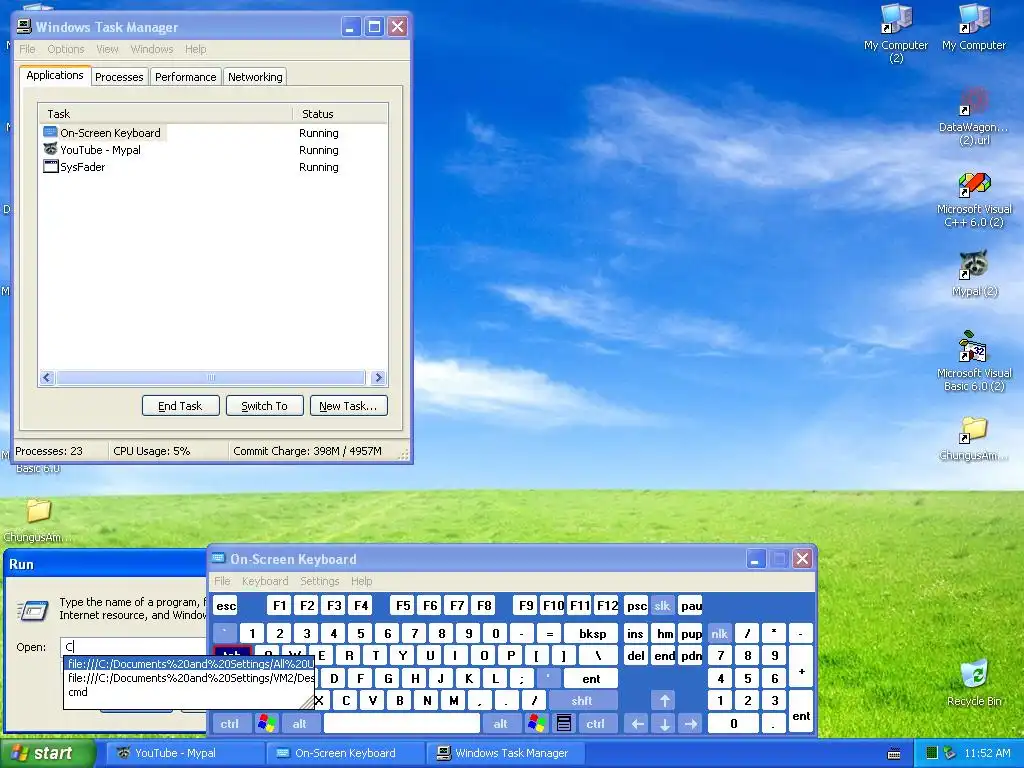
Task: Open On-Screen Keyboard's Keyboard menu
Action: pos(264,581)
